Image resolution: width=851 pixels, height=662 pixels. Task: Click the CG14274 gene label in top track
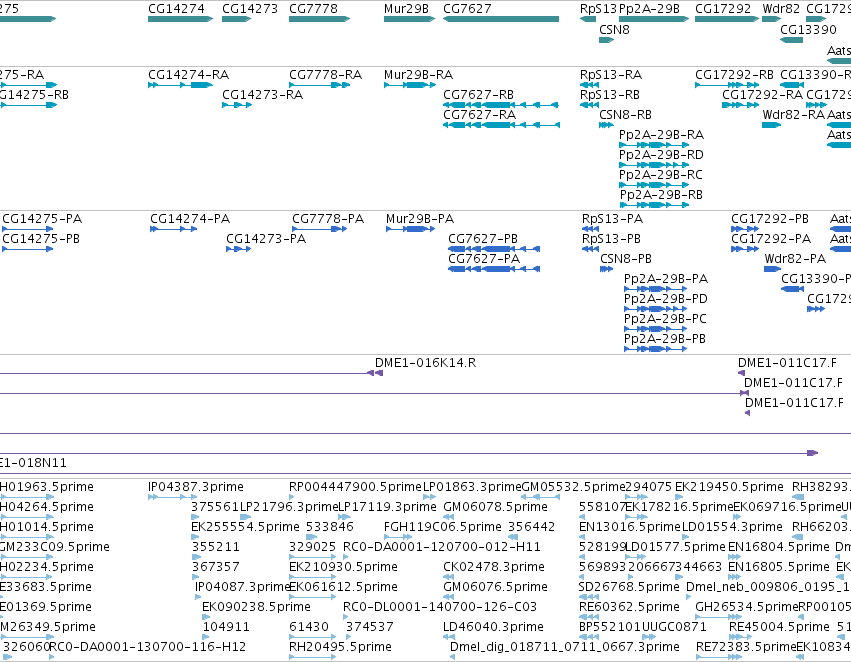(176, 9)
